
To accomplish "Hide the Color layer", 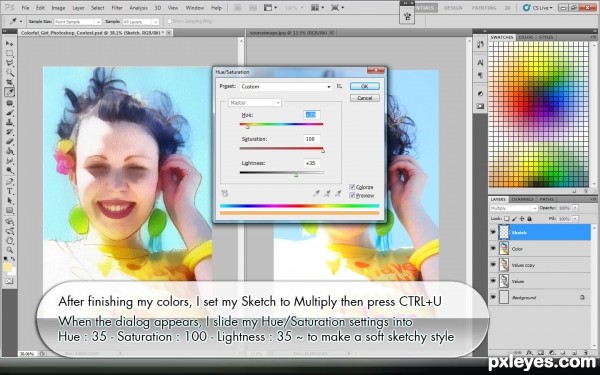I will coord(493,249).
